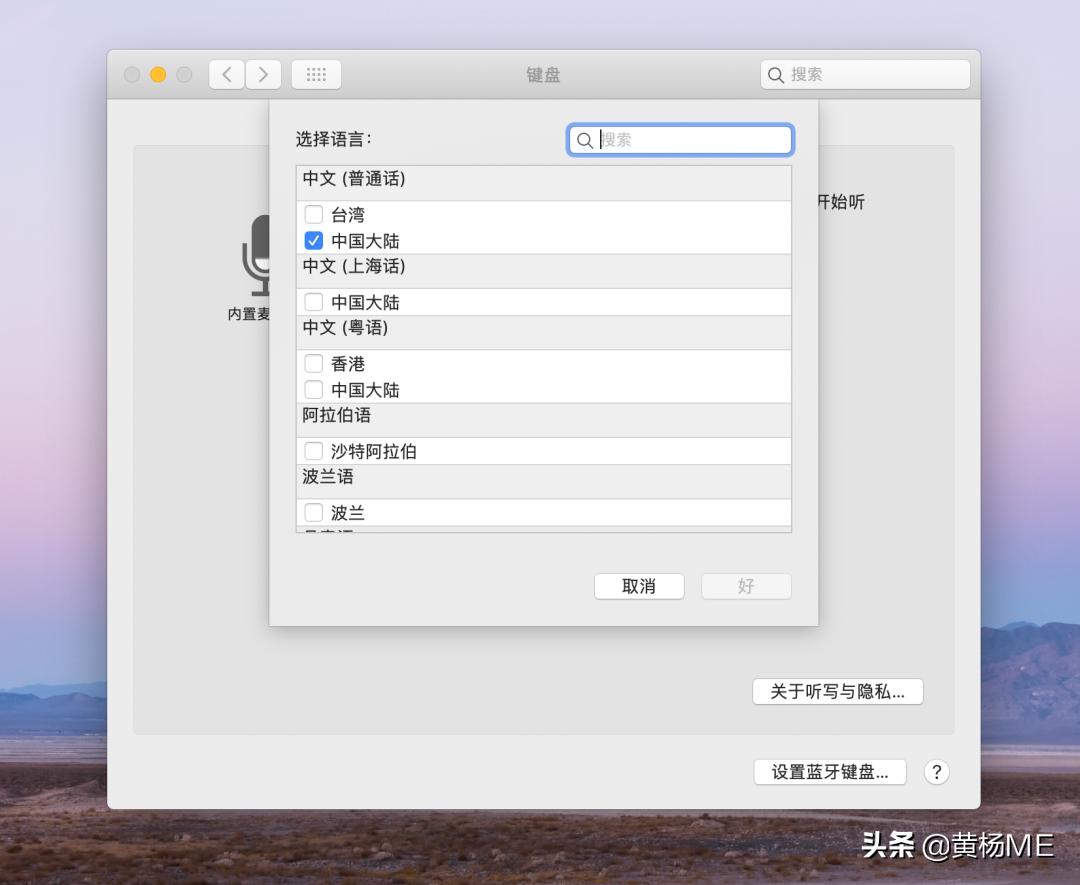Open 关于听写与隐私… settings

pyautogui.click(x=837, y=691)
